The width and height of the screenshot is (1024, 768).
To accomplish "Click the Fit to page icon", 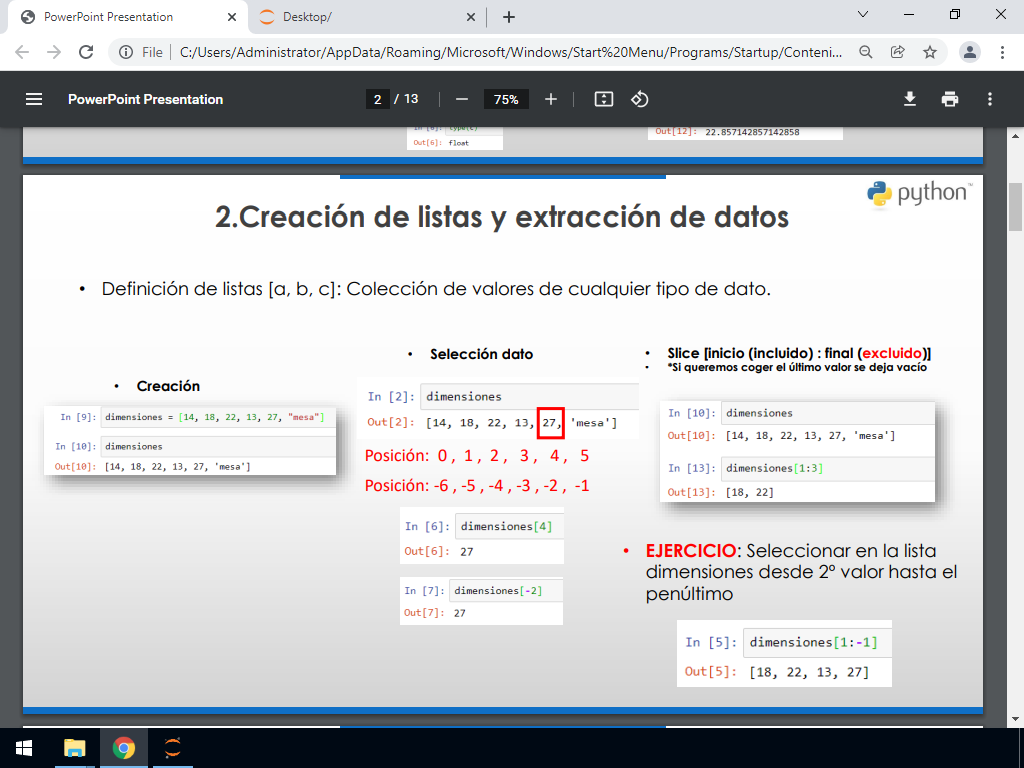I will pos(603,99).
